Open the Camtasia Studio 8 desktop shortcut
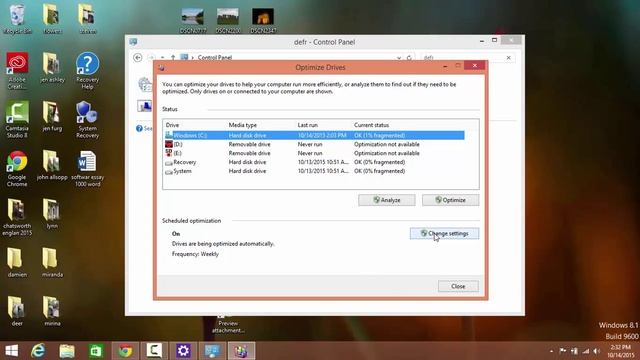This screenshot has height=360, width=640. coord(17,119)
